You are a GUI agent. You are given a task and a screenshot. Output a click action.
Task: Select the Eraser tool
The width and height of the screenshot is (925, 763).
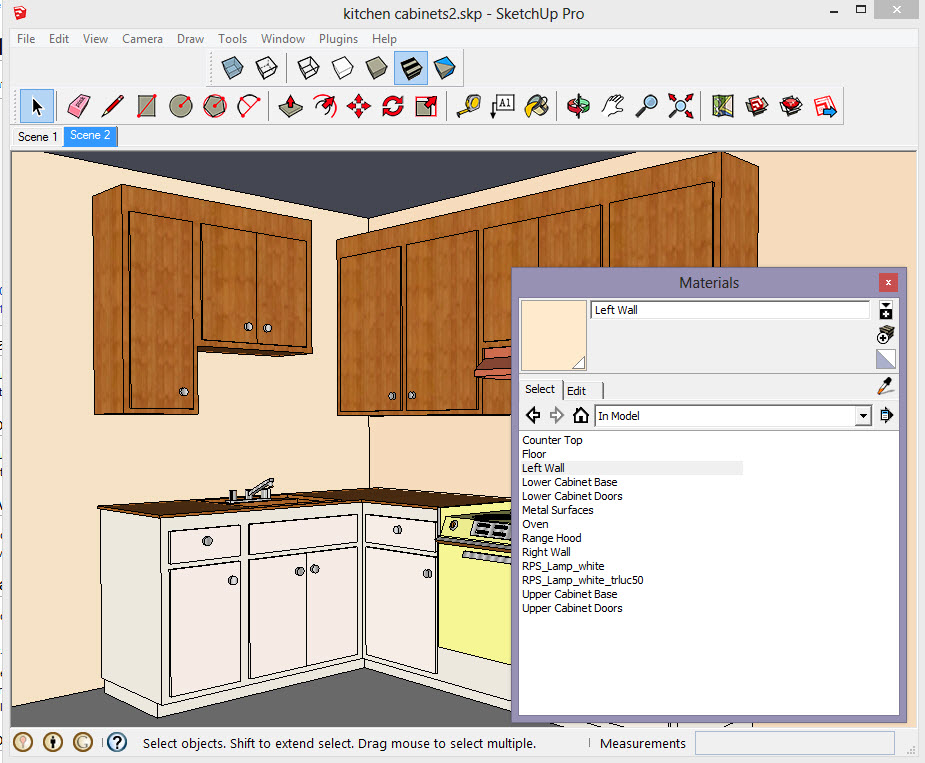[x=79, y=106]
